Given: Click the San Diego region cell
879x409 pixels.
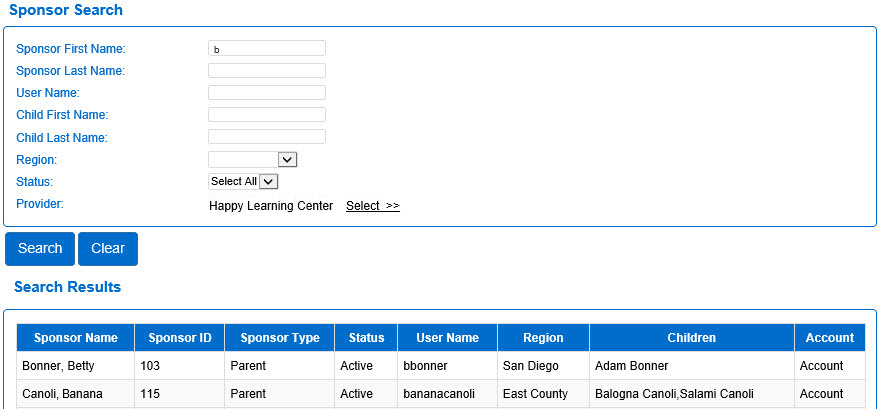Looking at the screenshot, I should [543, 366].
